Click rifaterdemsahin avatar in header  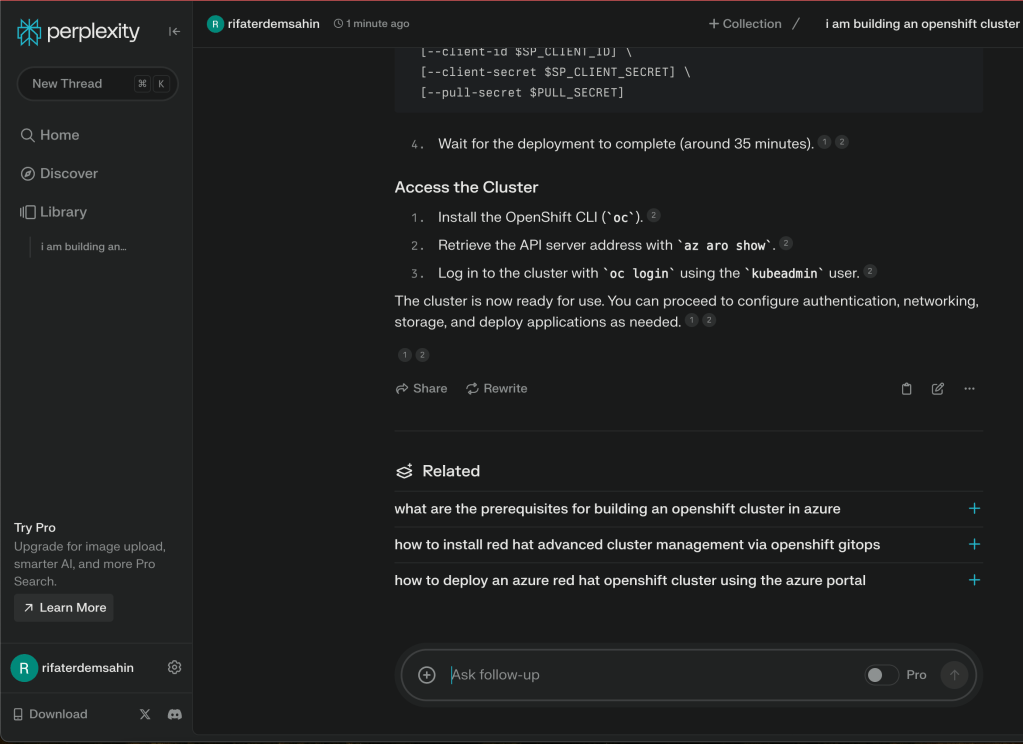[x=215, y=24]
